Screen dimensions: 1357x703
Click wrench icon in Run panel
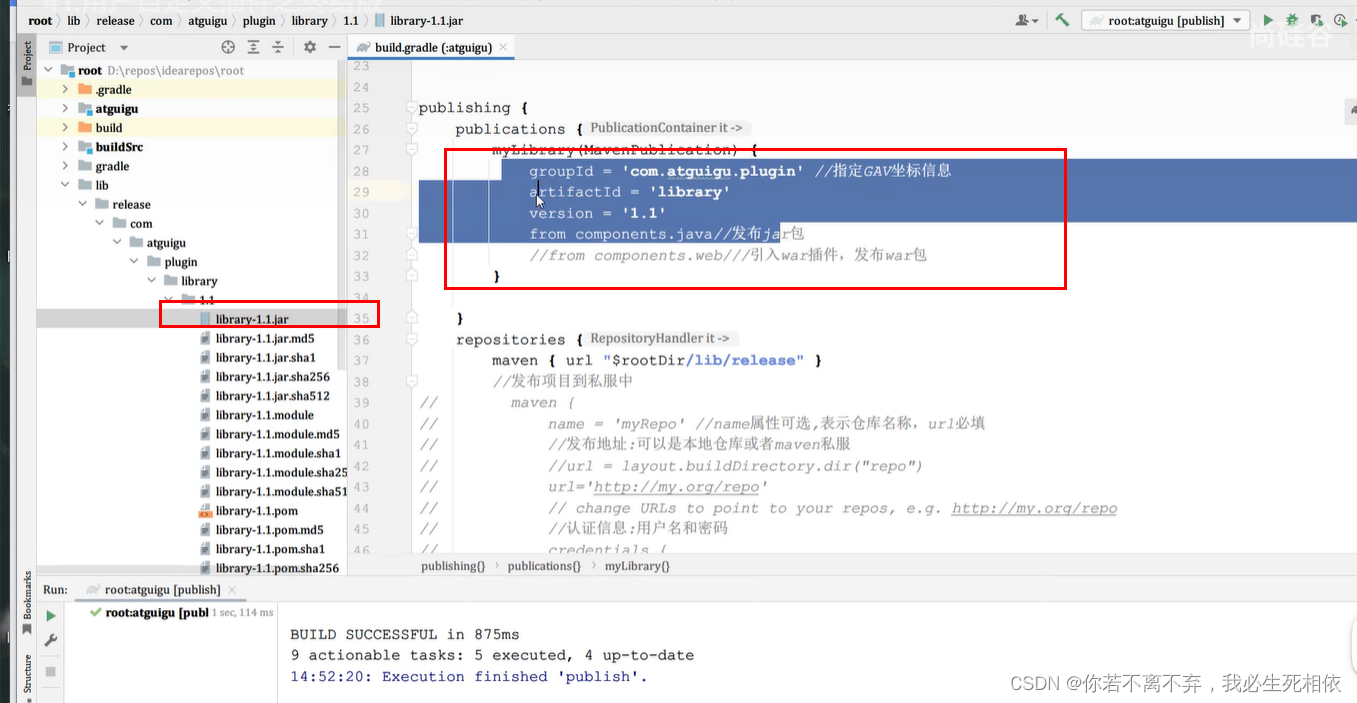[51, 641]
